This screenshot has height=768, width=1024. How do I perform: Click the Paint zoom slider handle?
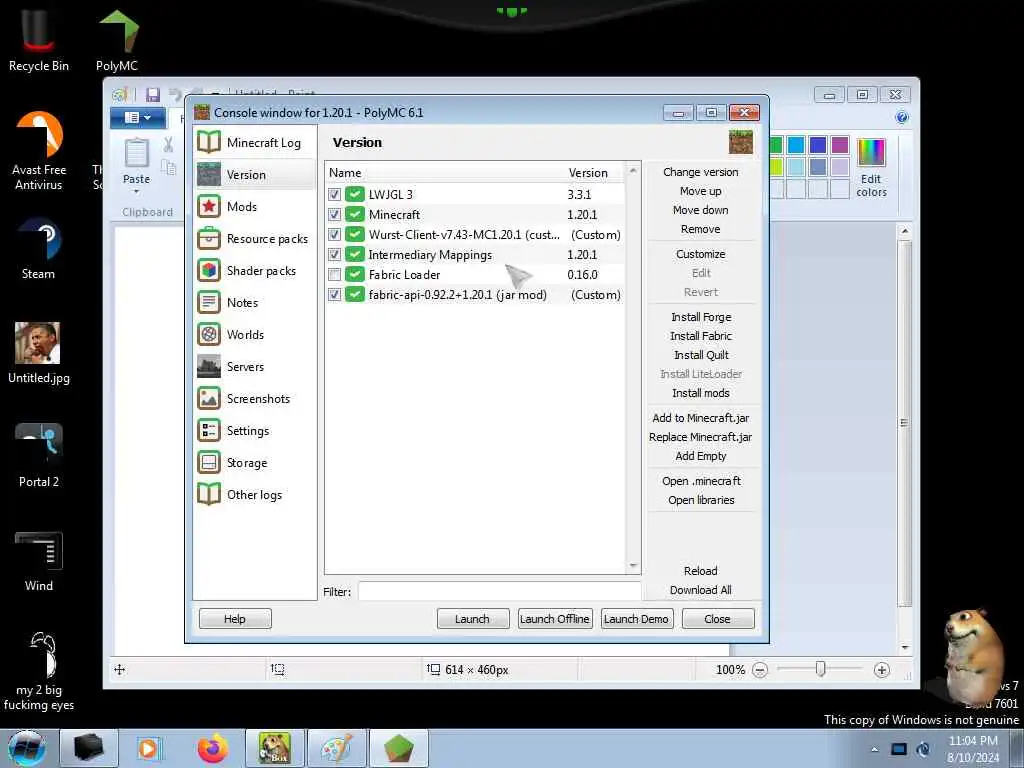820,669
